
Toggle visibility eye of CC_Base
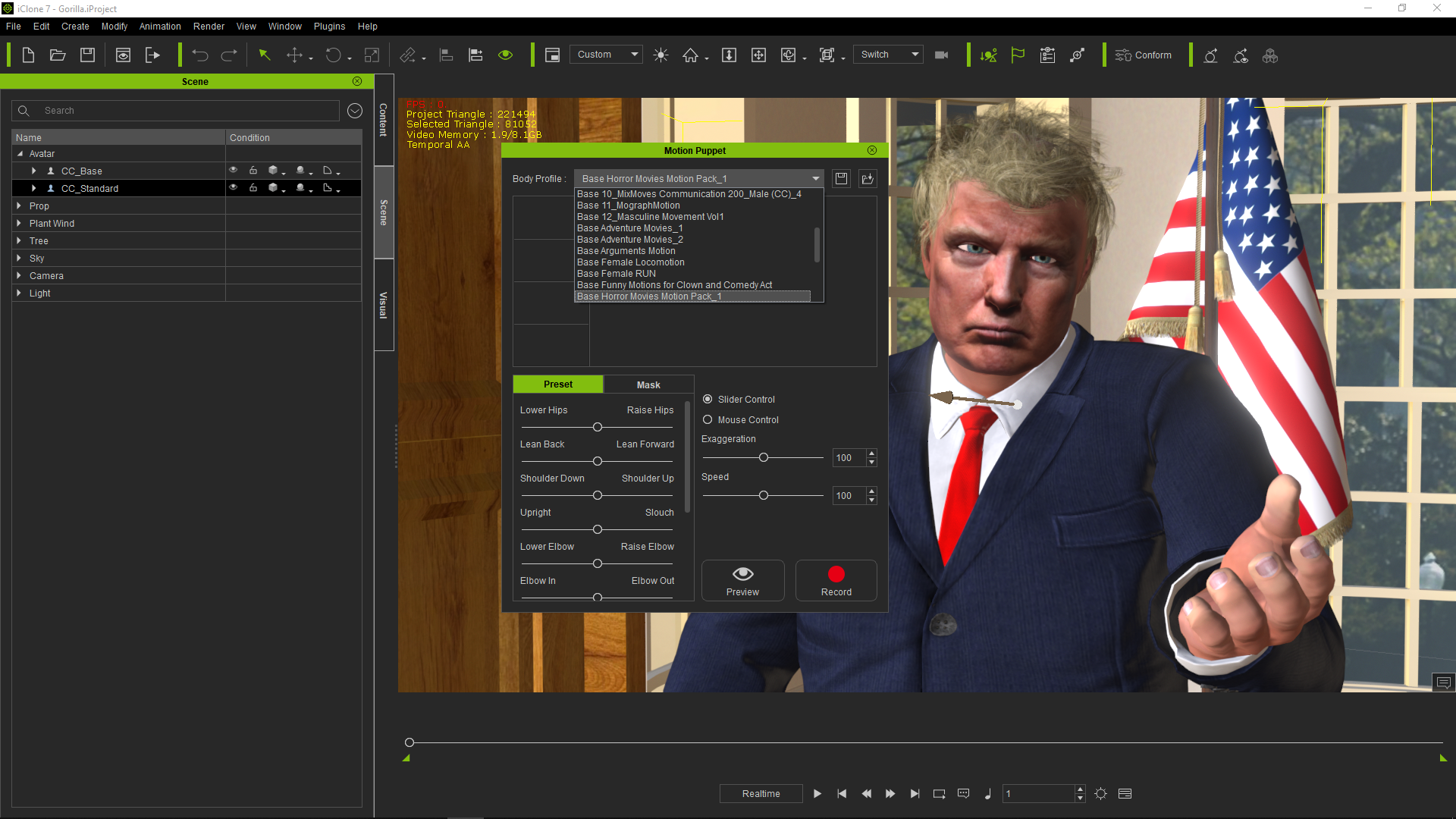pyautogui.click(x=234, y=171)
